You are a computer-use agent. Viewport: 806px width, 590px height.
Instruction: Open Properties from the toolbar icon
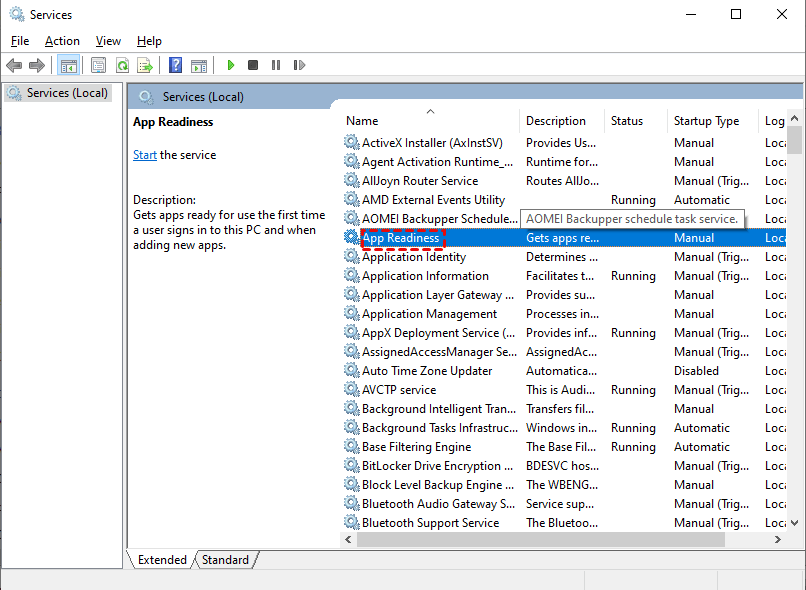[x=98, y=65]
